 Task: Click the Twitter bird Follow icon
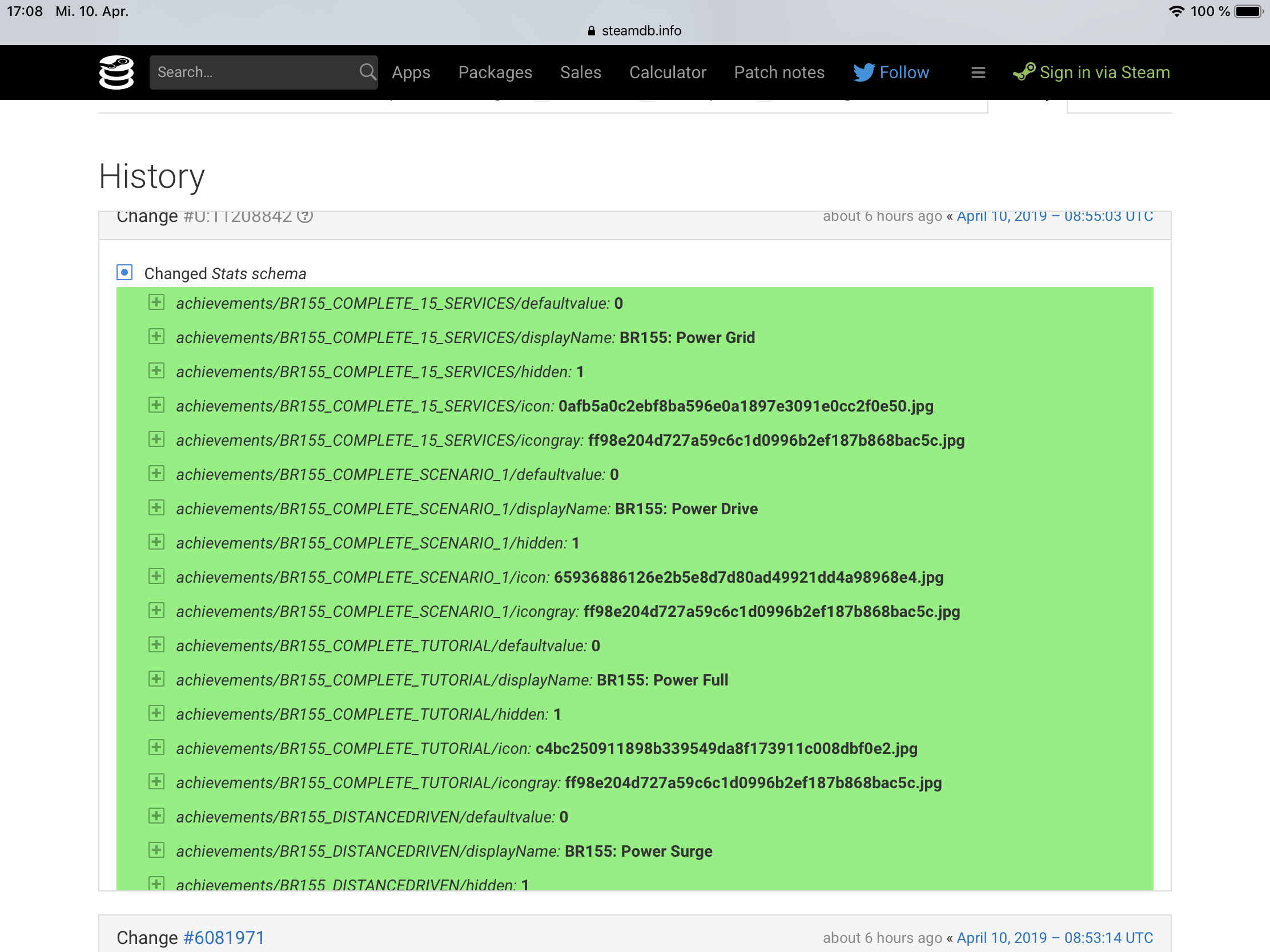pos(863,72)
